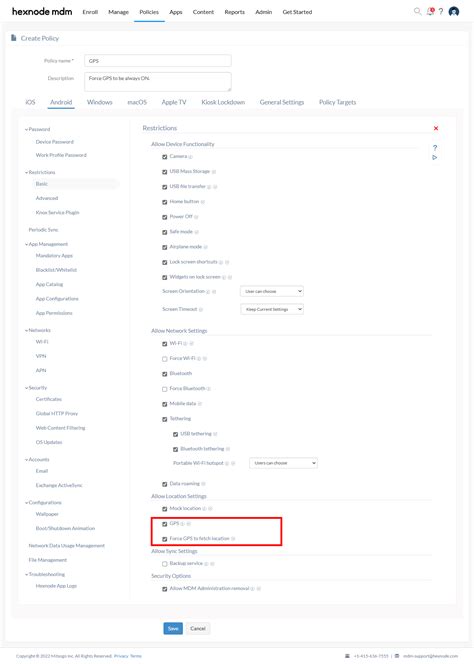Click info icon next to USB tethering
Viewport: 474px width, 664px height.
[215, 434]
